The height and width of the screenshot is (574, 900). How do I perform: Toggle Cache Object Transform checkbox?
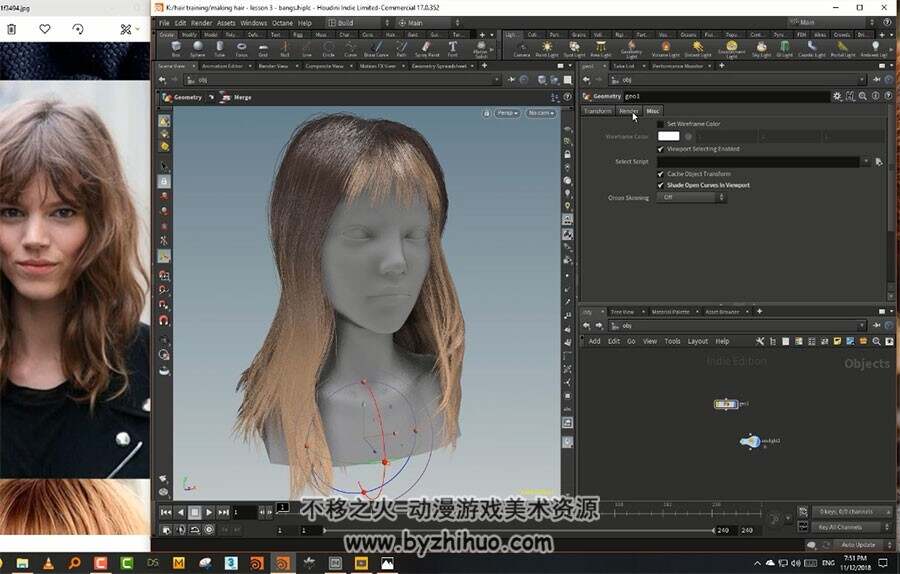[661, 174]
